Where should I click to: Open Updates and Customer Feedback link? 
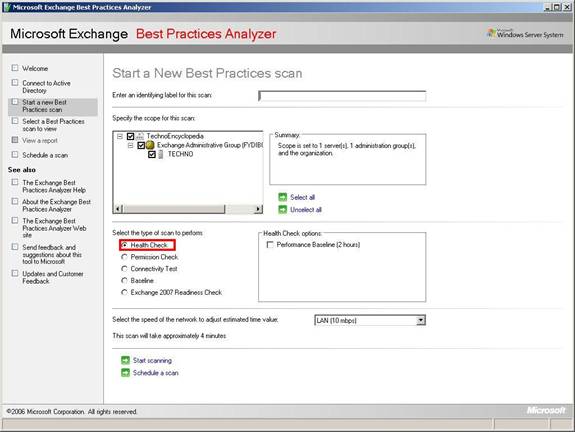point(52,277)
